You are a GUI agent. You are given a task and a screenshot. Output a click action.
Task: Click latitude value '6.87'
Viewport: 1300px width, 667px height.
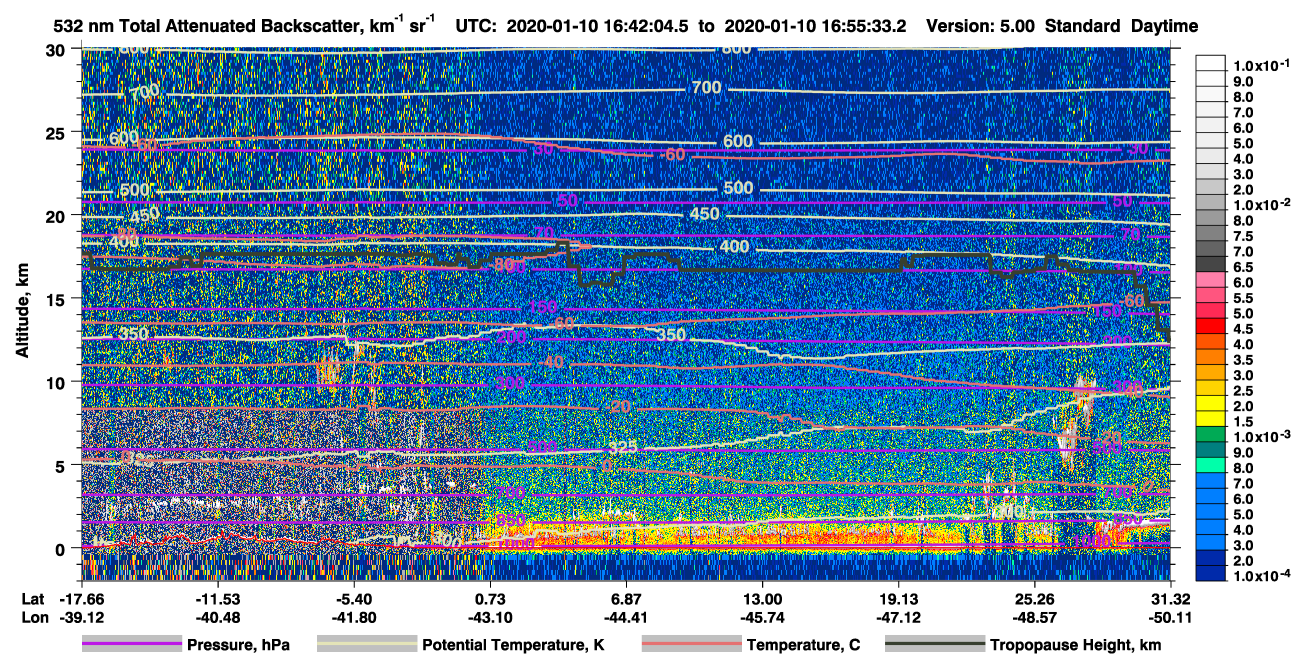(626, 598)
